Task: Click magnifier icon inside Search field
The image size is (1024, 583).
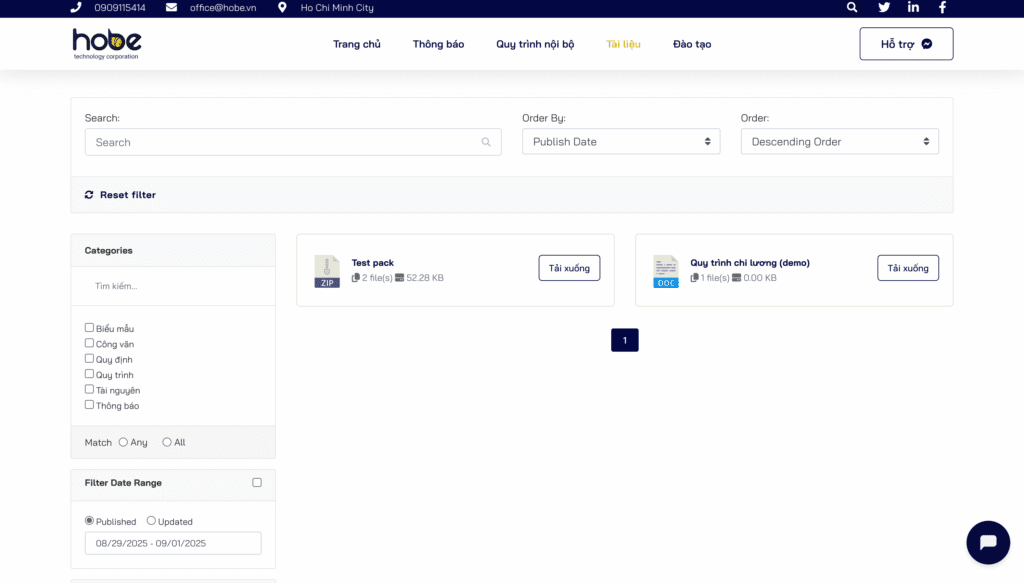Action: pos(486,142)
